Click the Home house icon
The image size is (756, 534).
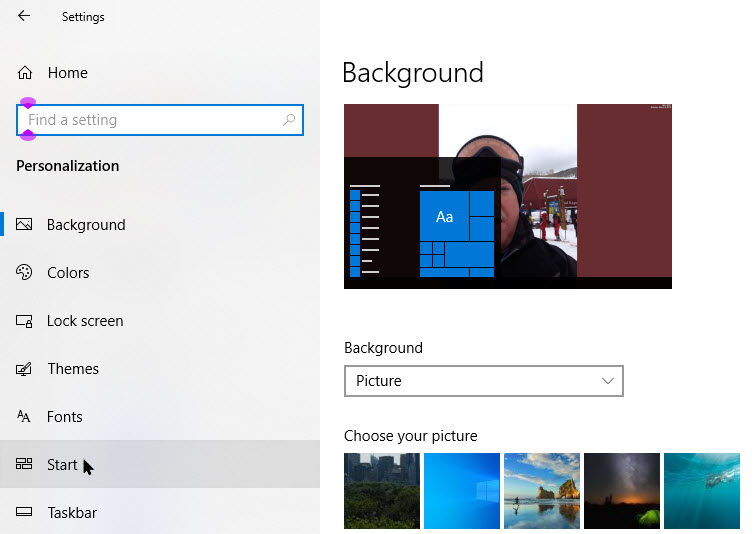click(25, 73)
